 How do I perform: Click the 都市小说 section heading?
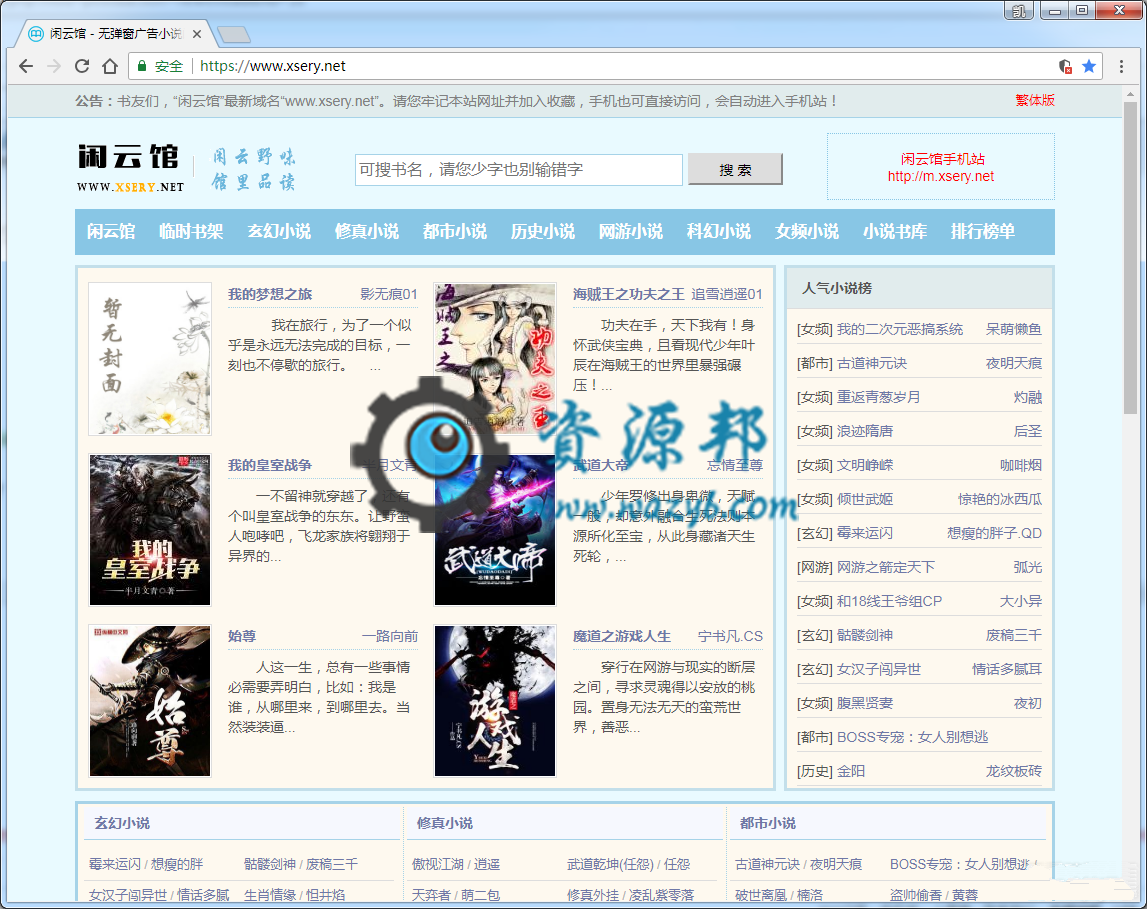coord(768,823)
